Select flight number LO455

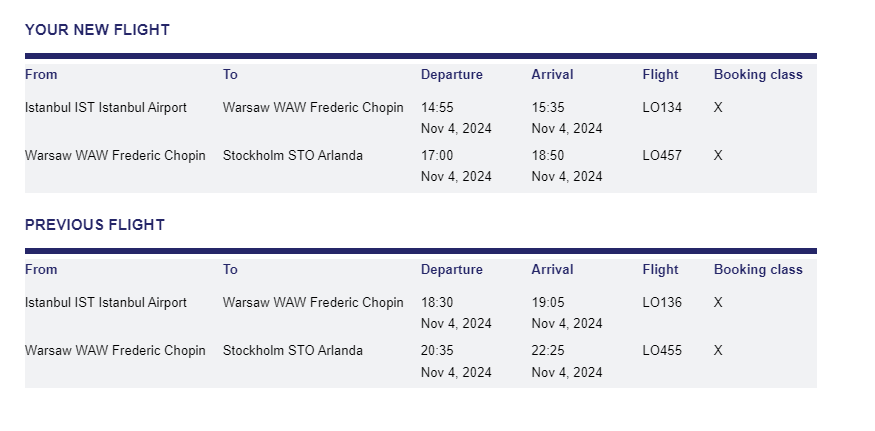coord(662,351)
